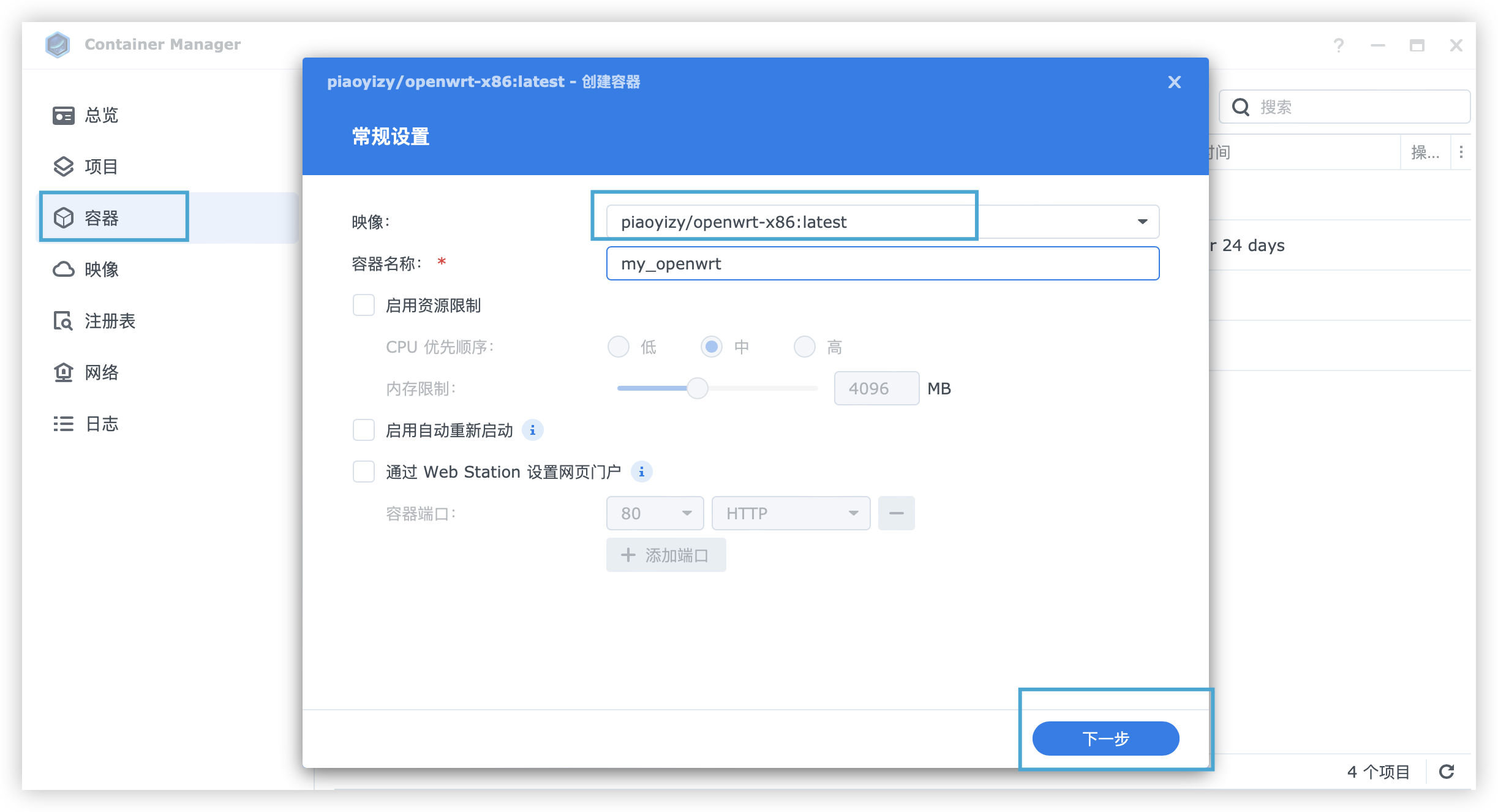Click 添加端口 to add a port
1498x812 pixels.
pos(666,555)
